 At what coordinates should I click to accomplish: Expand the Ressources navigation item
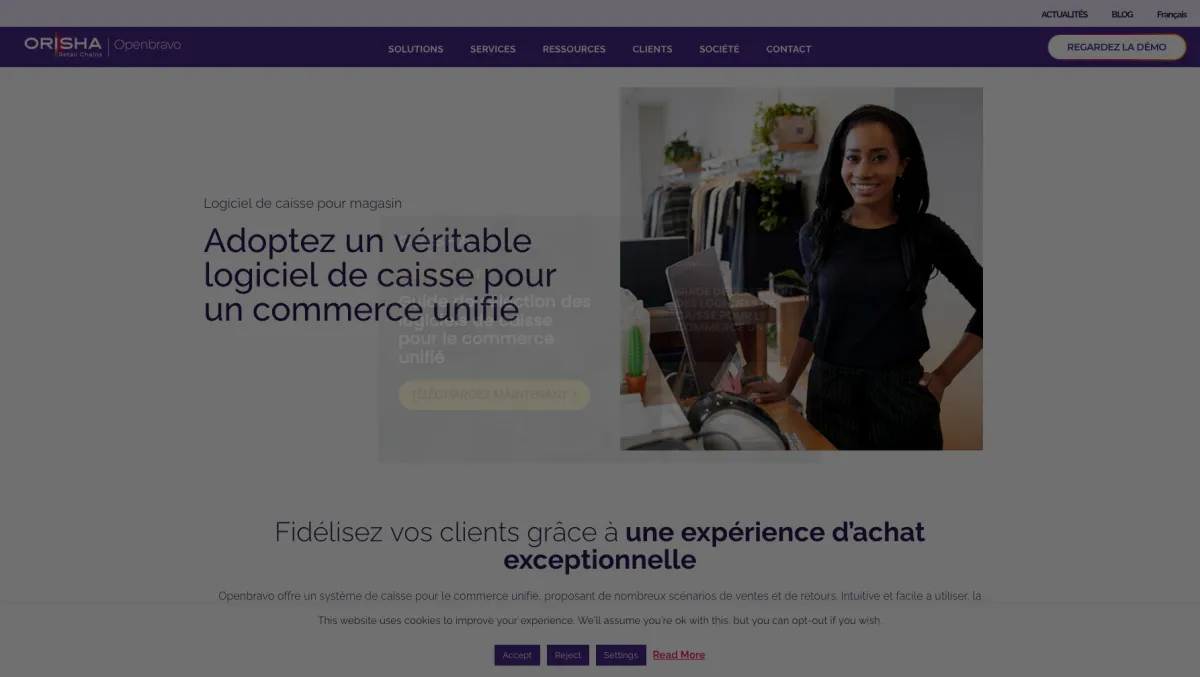coord(574,49)
